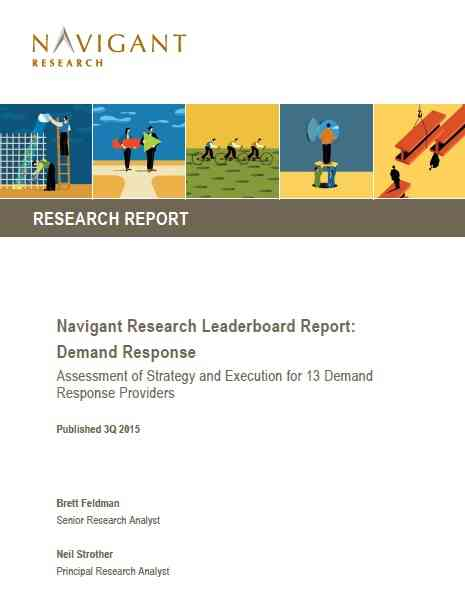465x597 pixels.
Task: Select the 'Demand Response' title line
Action: 126,352
